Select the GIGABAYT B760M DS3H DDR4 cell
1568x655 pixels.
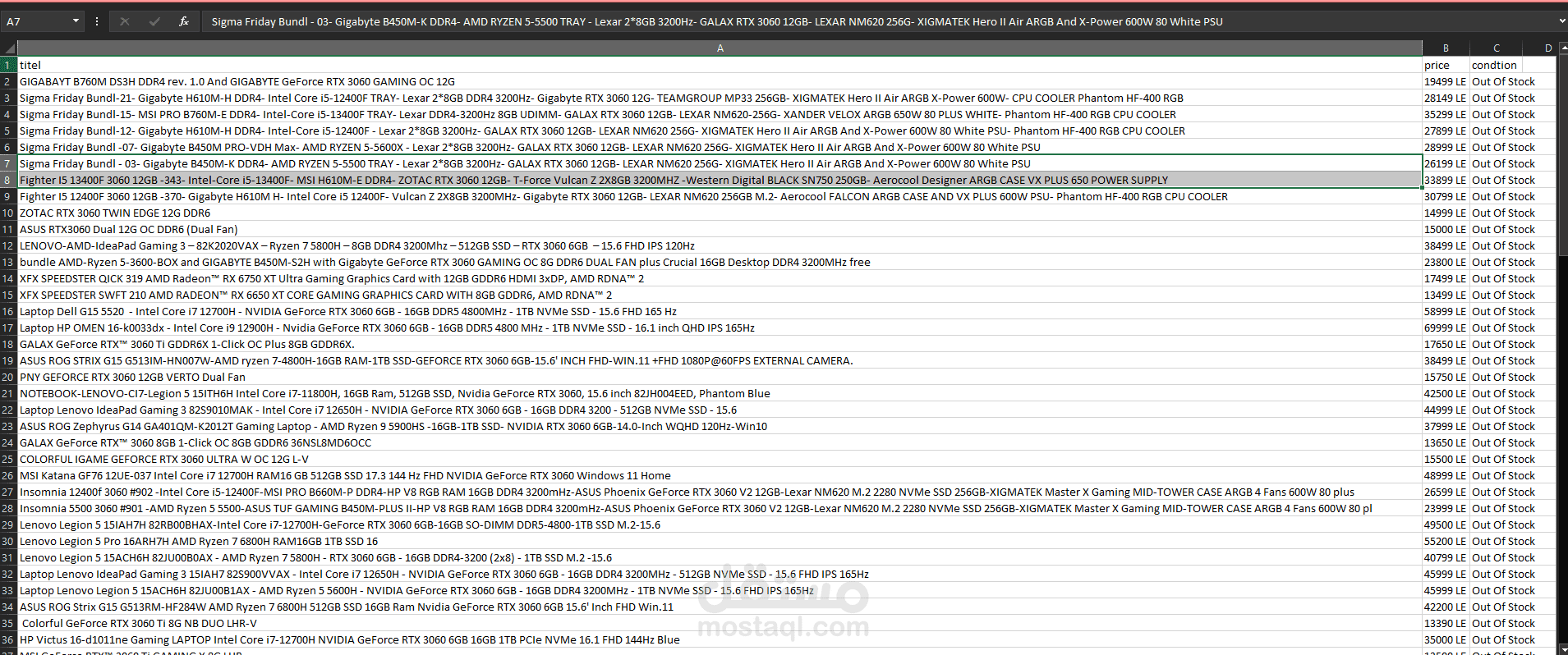[720, 81]
